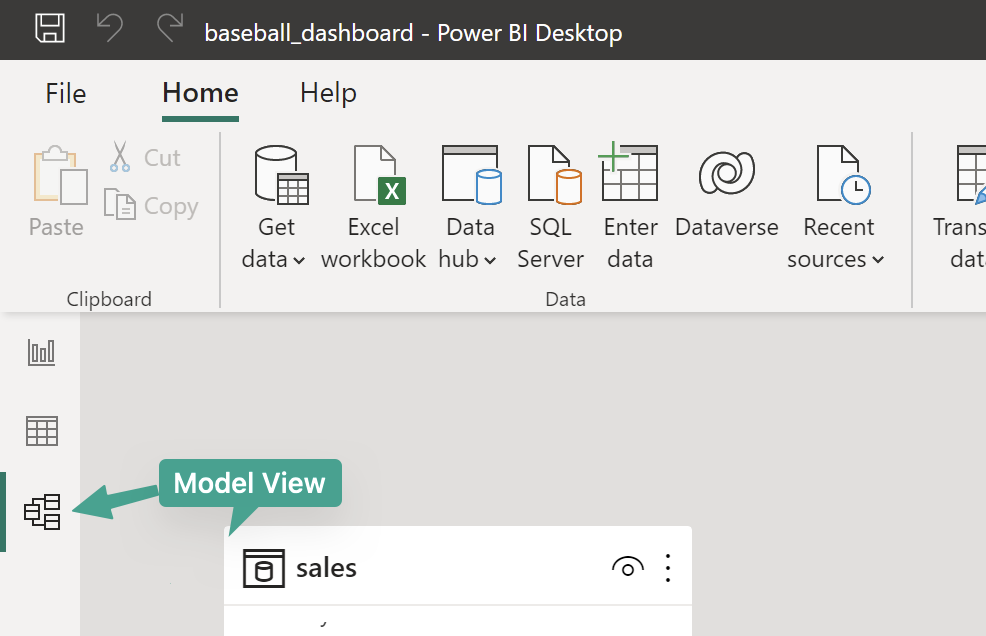
Task: Open Table view from the sidebar
Action: pos(41,431)
